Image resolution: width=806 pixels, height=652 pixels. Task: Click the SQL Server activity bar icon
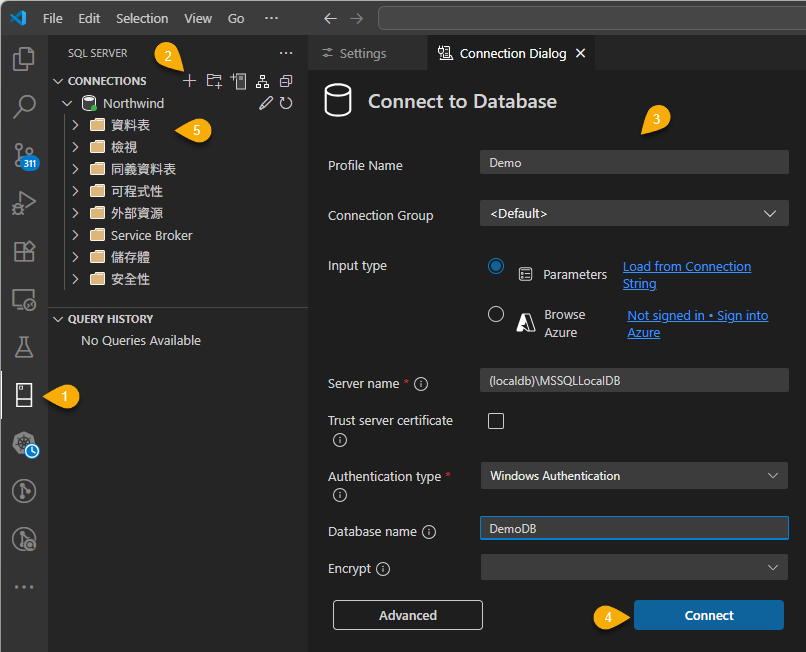tap(24, 396)
